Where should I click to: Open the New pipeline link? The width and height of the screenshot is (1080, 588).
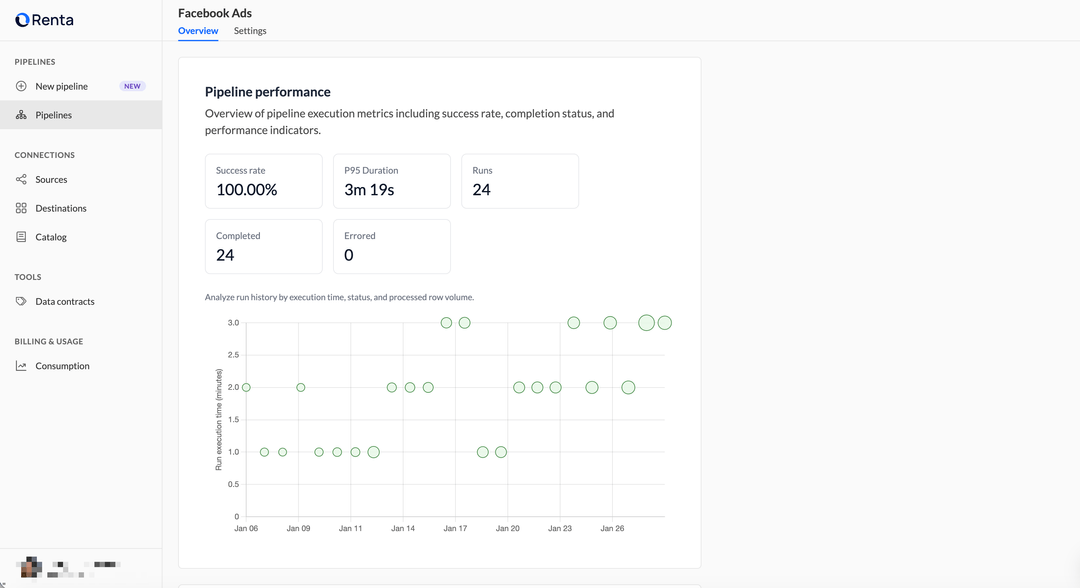coord(61,86)
